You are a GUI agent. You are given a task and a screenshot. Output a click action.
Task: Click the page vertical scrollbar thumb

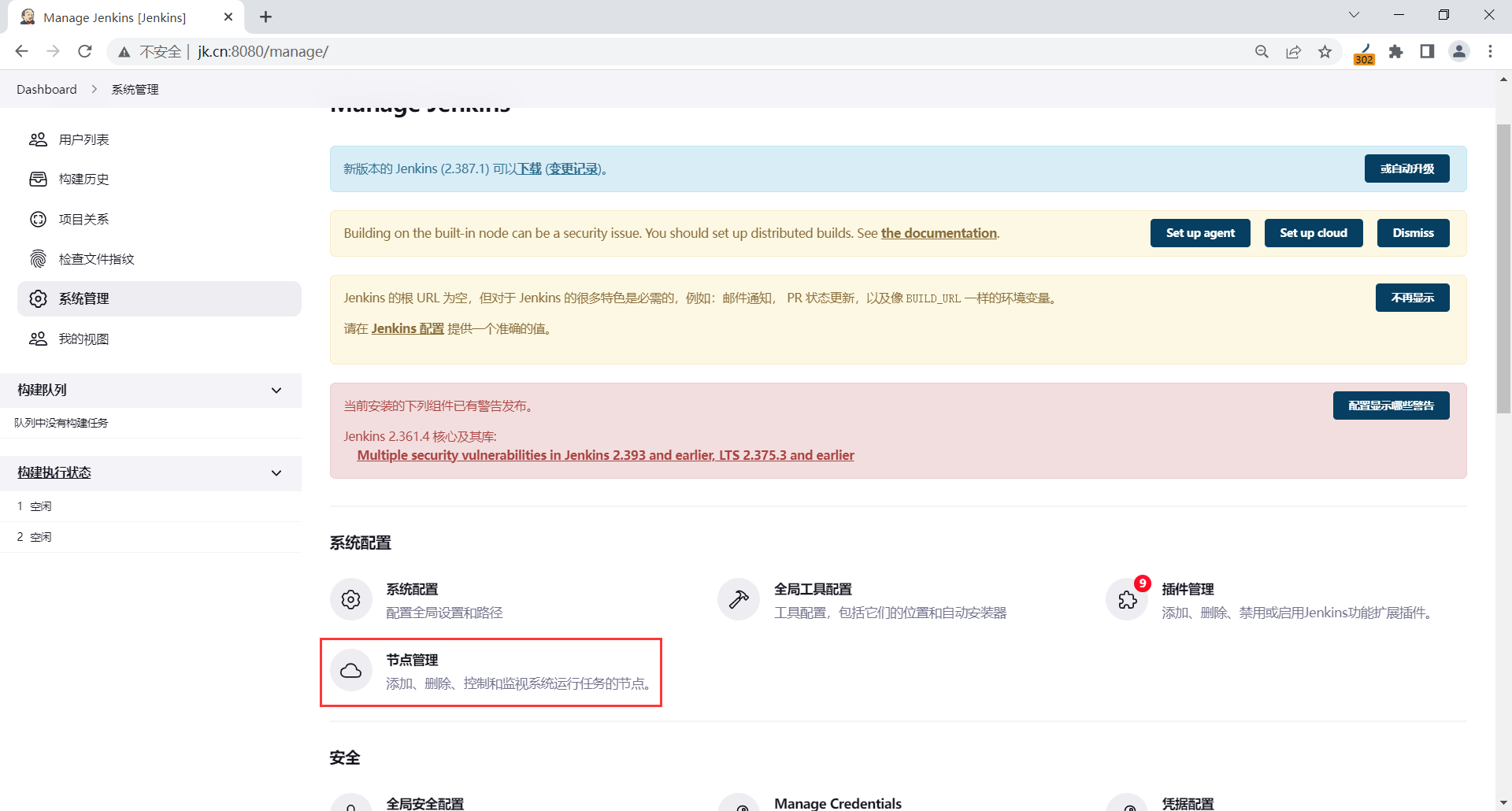pyautogui.click(x=1503, y=268)
